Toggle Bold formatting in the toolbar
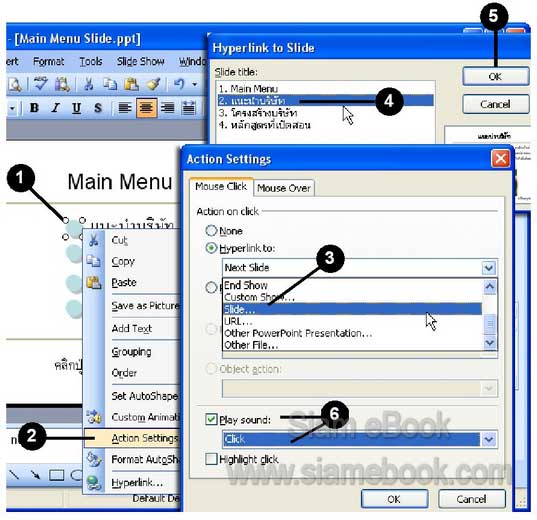 pos(34,108)
